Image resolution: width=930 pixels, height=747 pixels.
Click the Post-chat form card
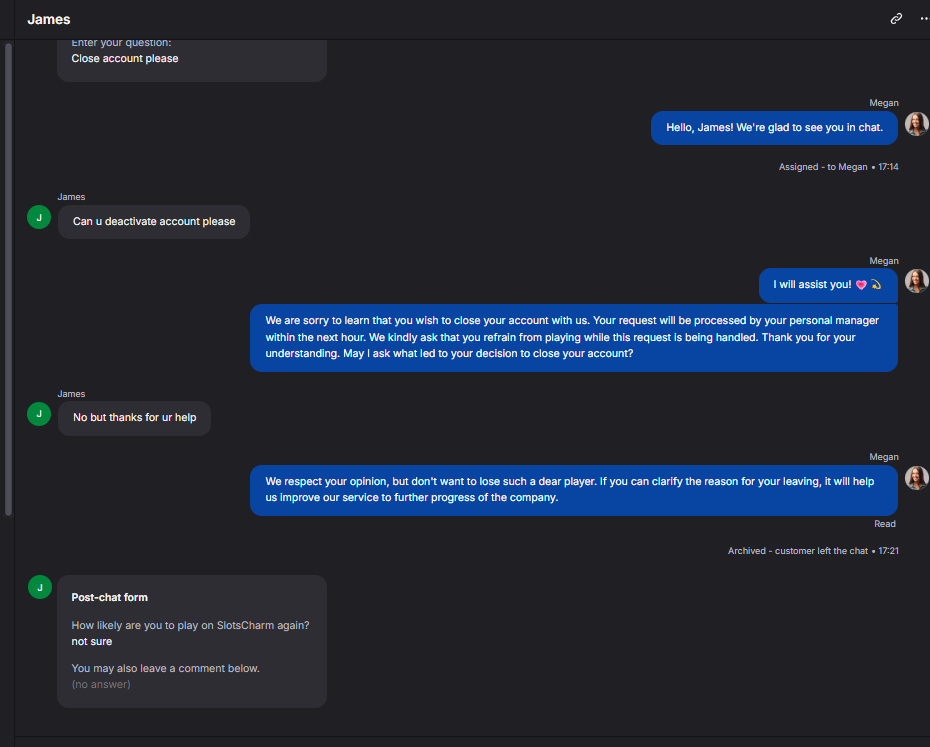[x=192, y=641]
